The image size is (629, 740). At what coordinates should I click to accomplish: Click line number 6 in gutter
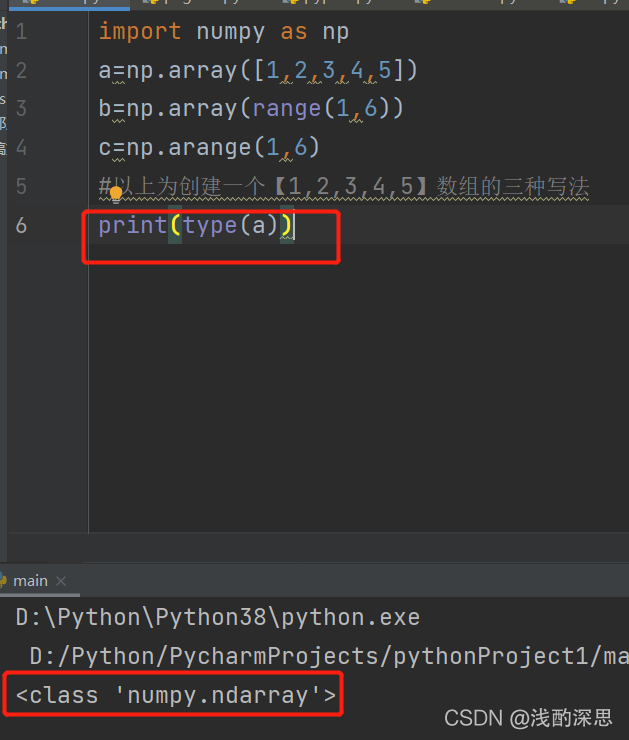[21, 225]
